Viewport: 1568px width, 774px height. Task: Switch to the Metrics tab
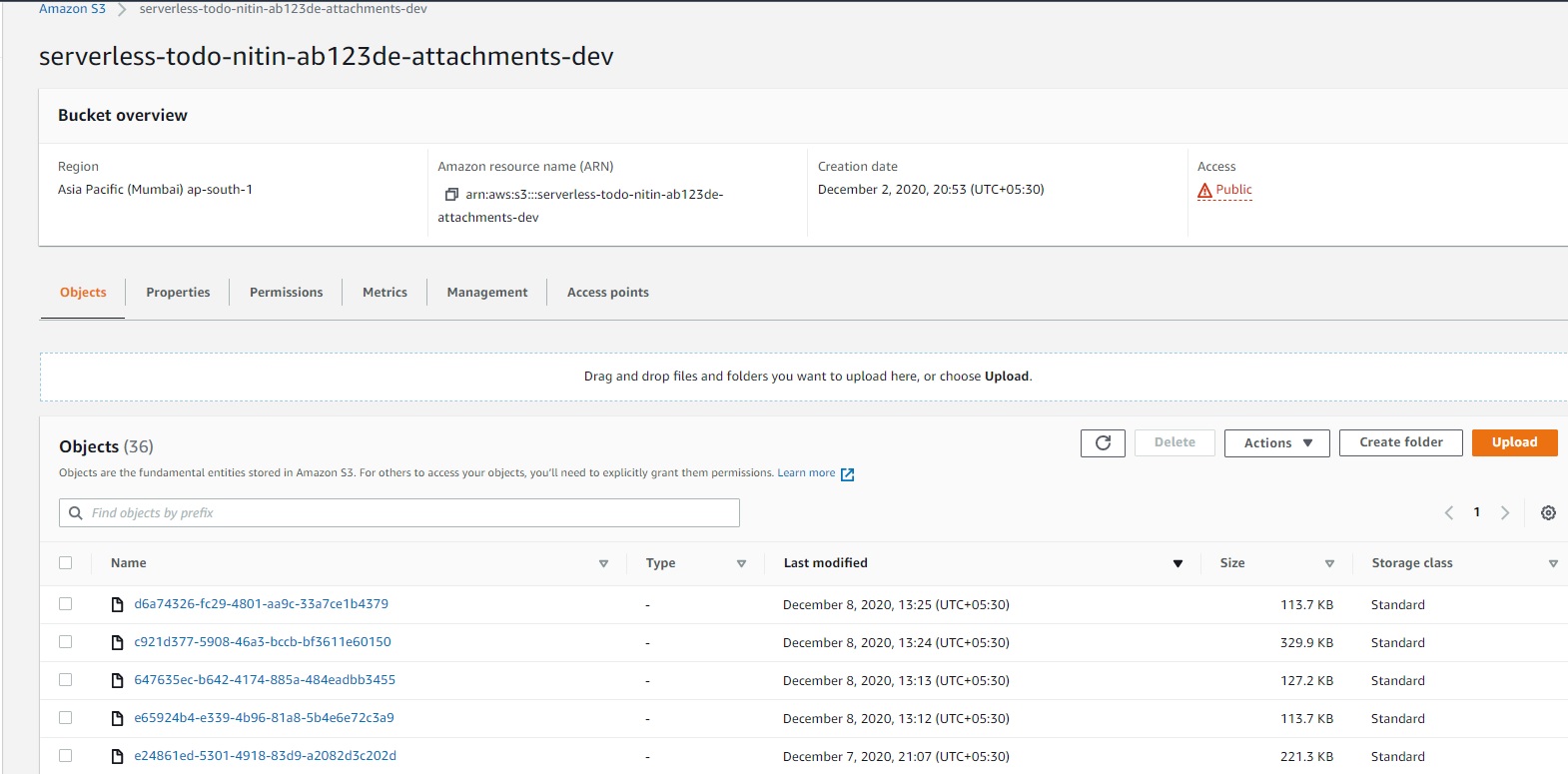click(x=385, y=293)
